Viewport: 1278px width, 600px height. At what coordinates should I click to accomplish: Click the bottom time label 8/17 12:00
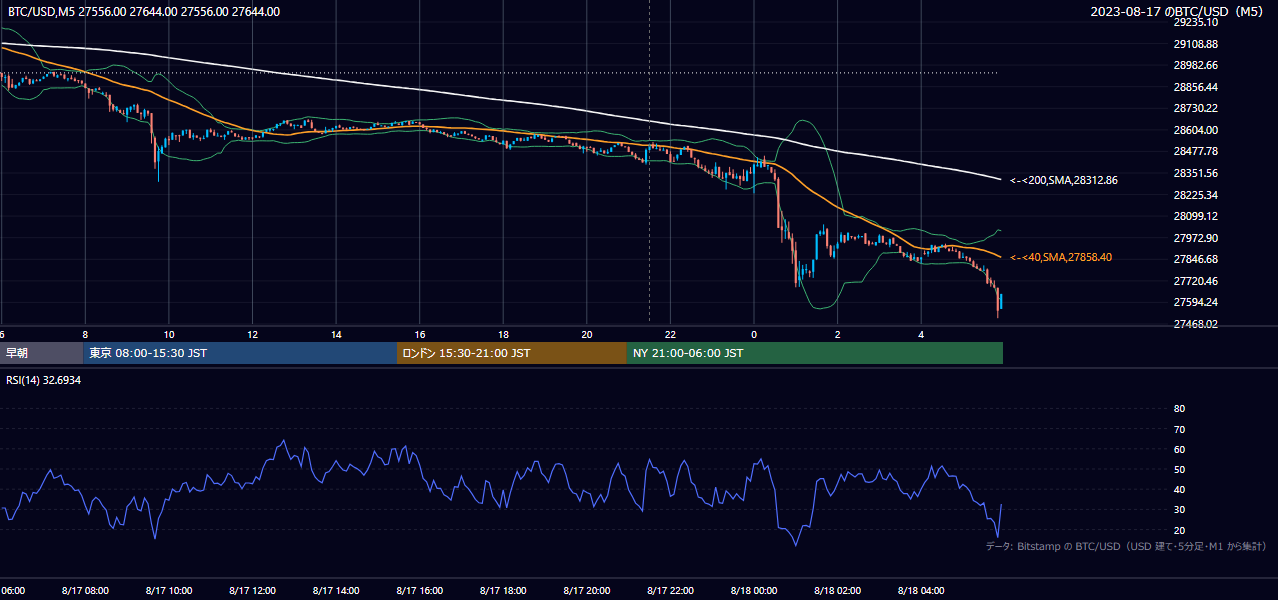point(252,591)
